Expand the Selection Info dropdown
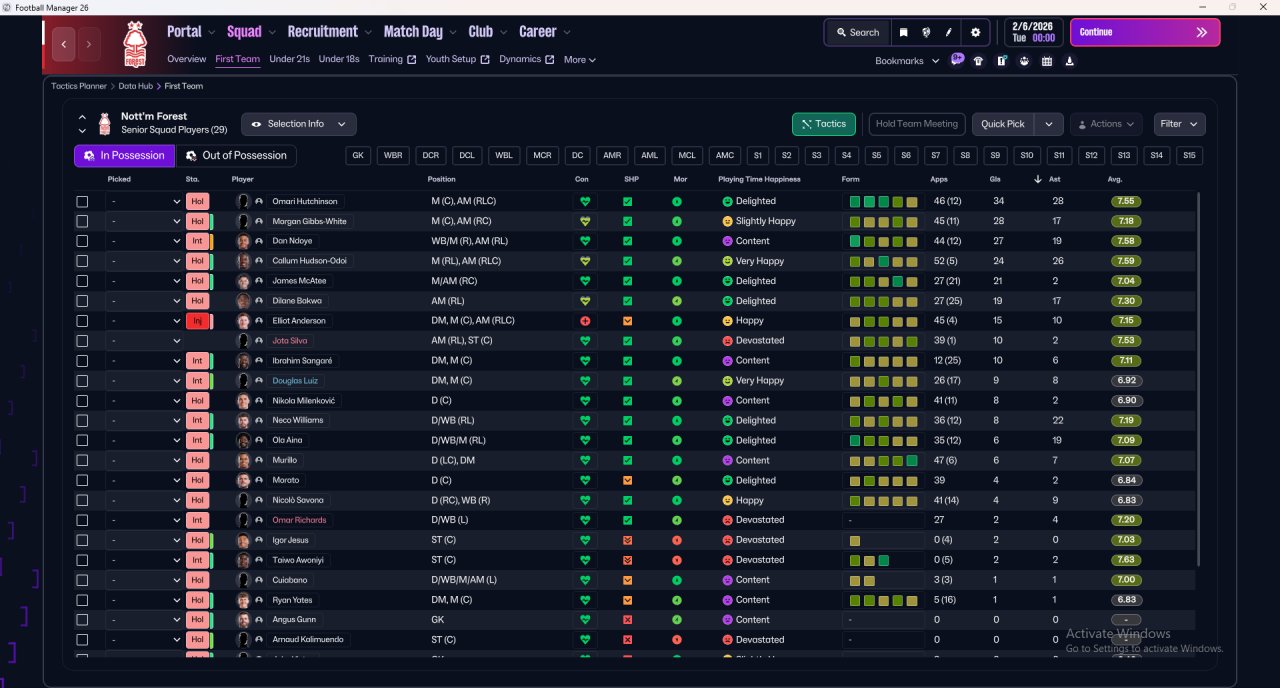This screenshot has width=1280, height=688. pyautogui.click(x=298, y=124)
